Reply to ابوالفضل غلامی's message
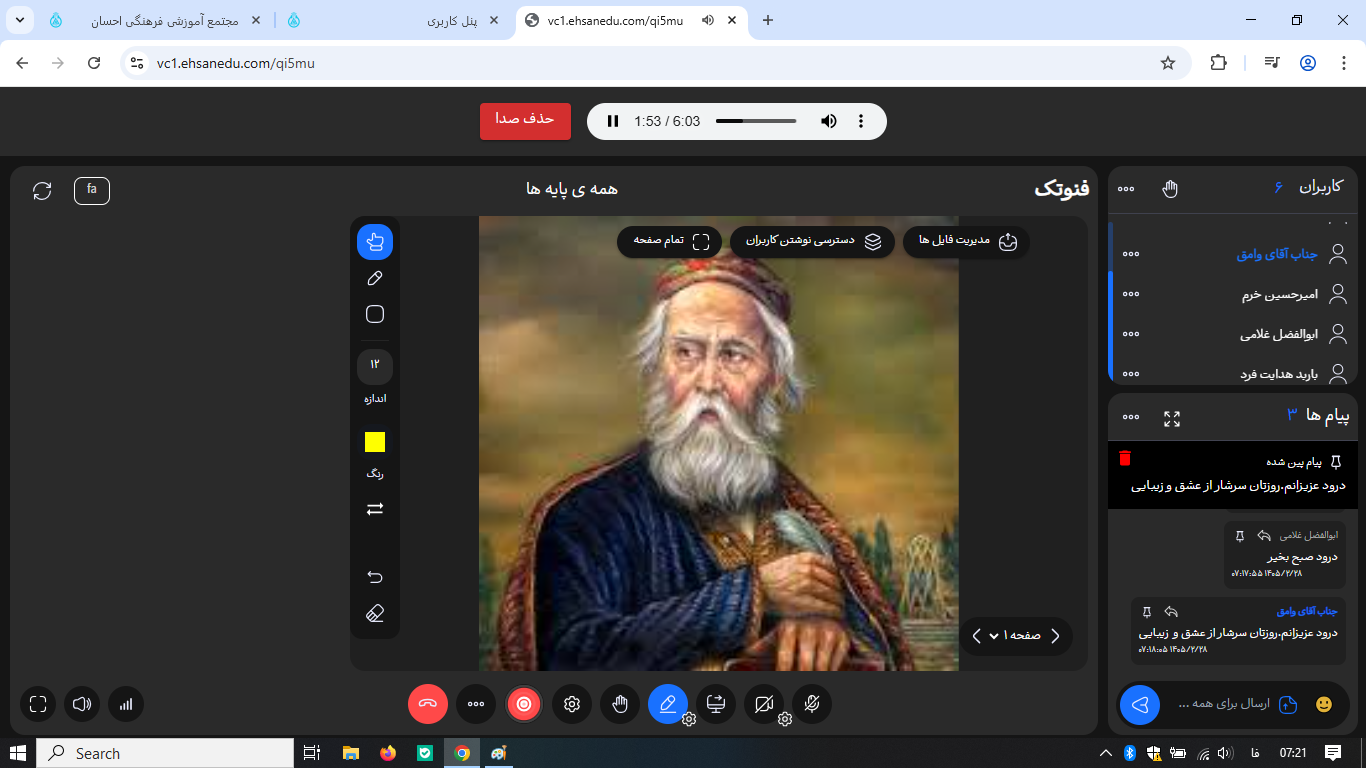The width and height of the screenshot is (1366, 768). pos(1264,535)
